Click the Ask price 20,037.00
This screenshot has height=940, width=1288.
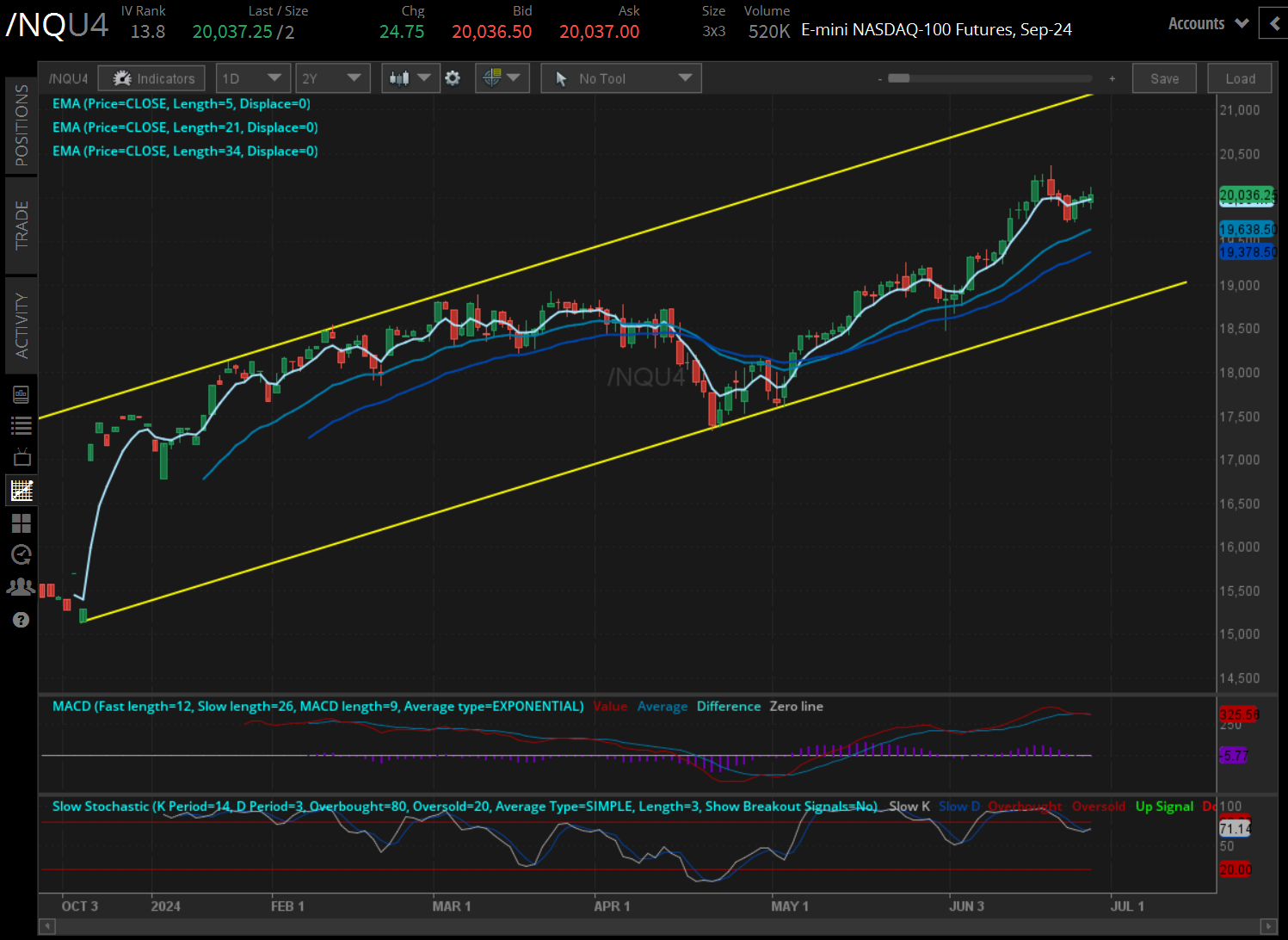tap(600, 32)
